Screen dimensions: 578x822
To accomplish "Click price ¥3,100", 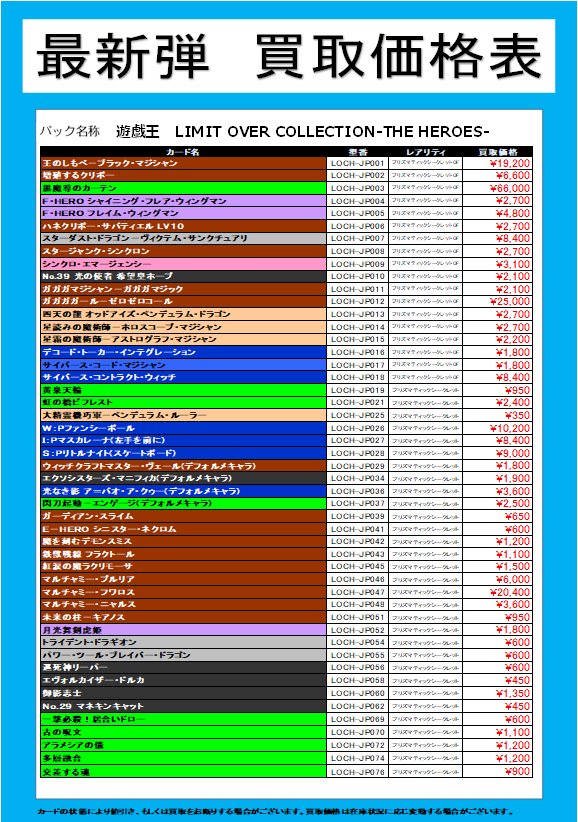I will [x=512, y=264].
